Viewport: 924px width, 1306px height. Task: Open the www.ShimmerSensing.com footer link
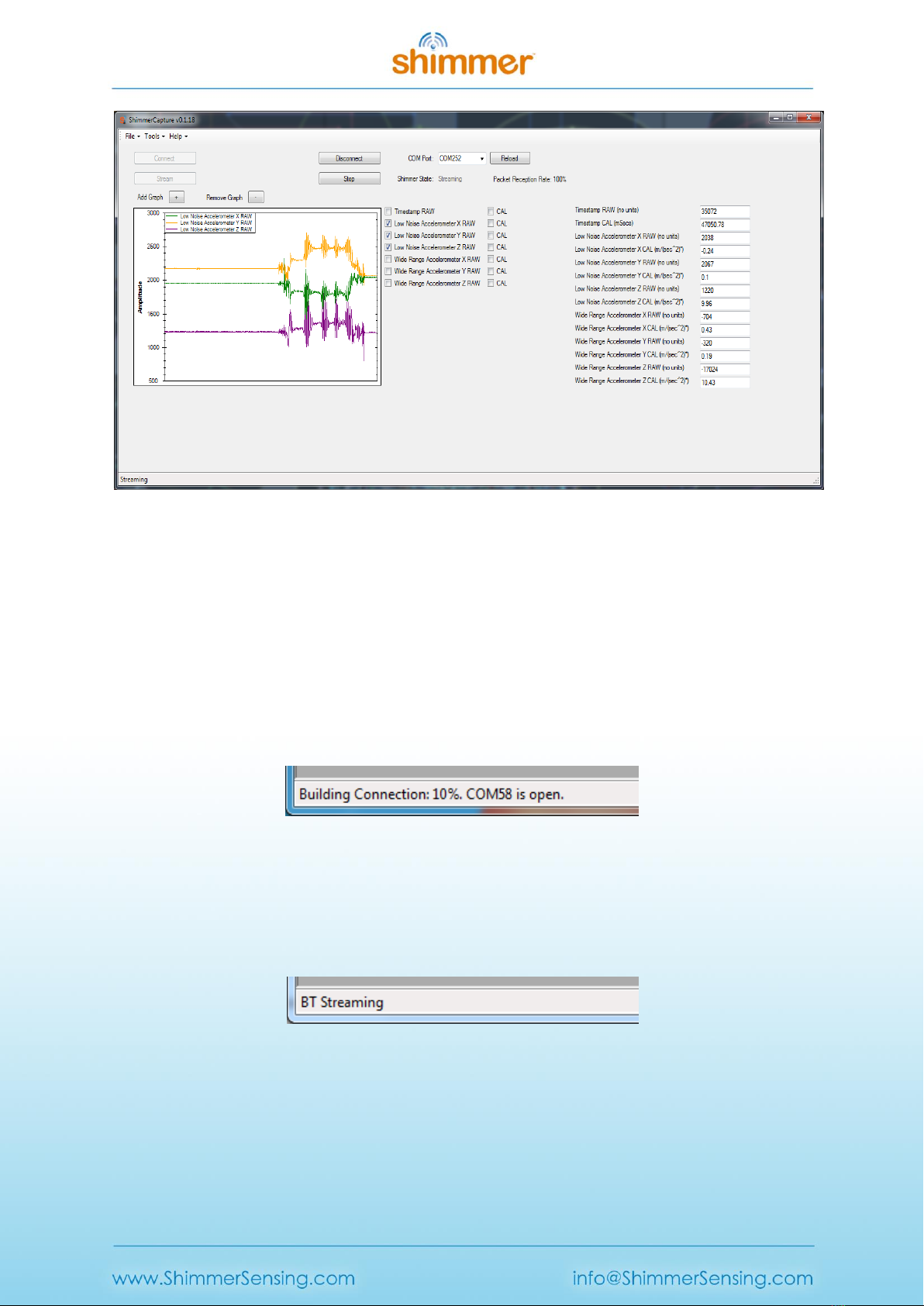234,1278
